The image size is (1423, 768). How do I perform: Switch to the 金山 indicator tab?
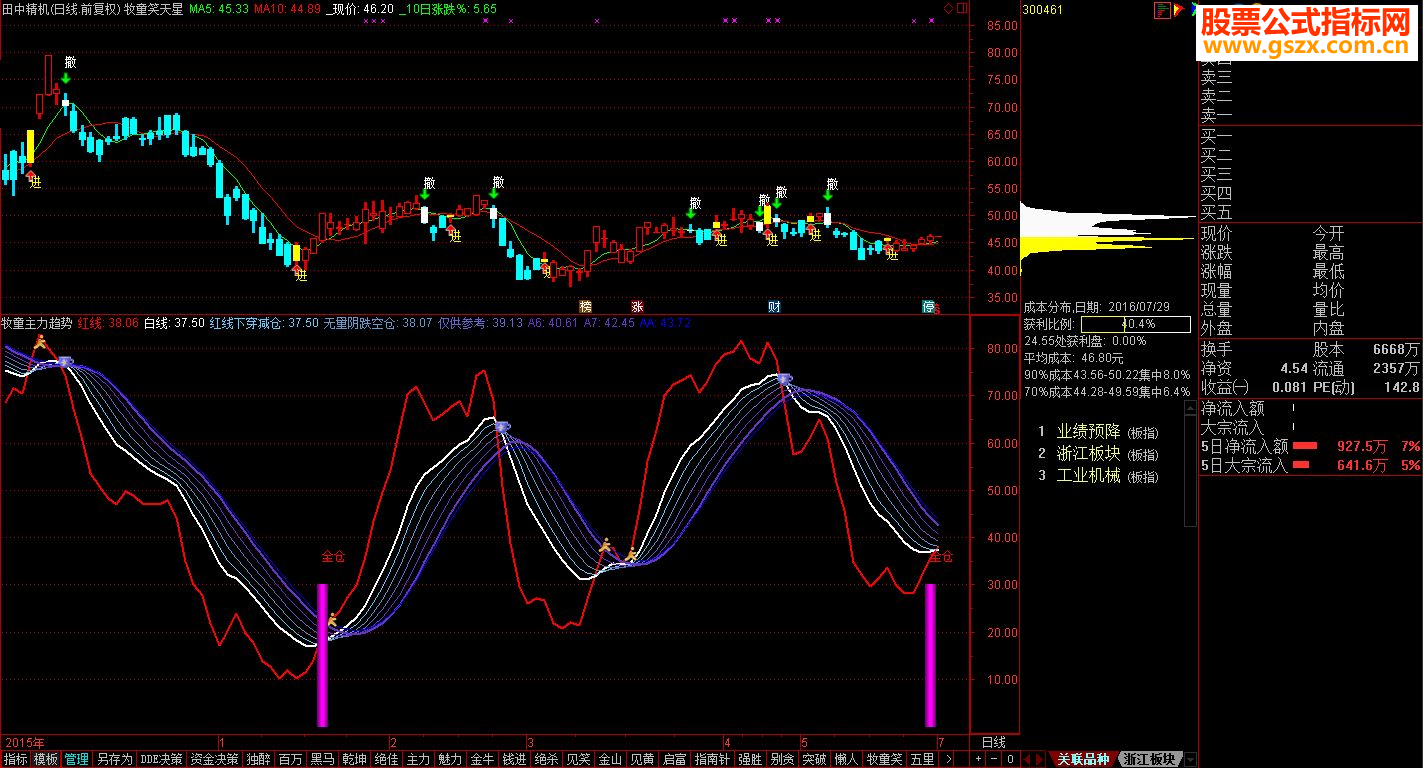610,760
